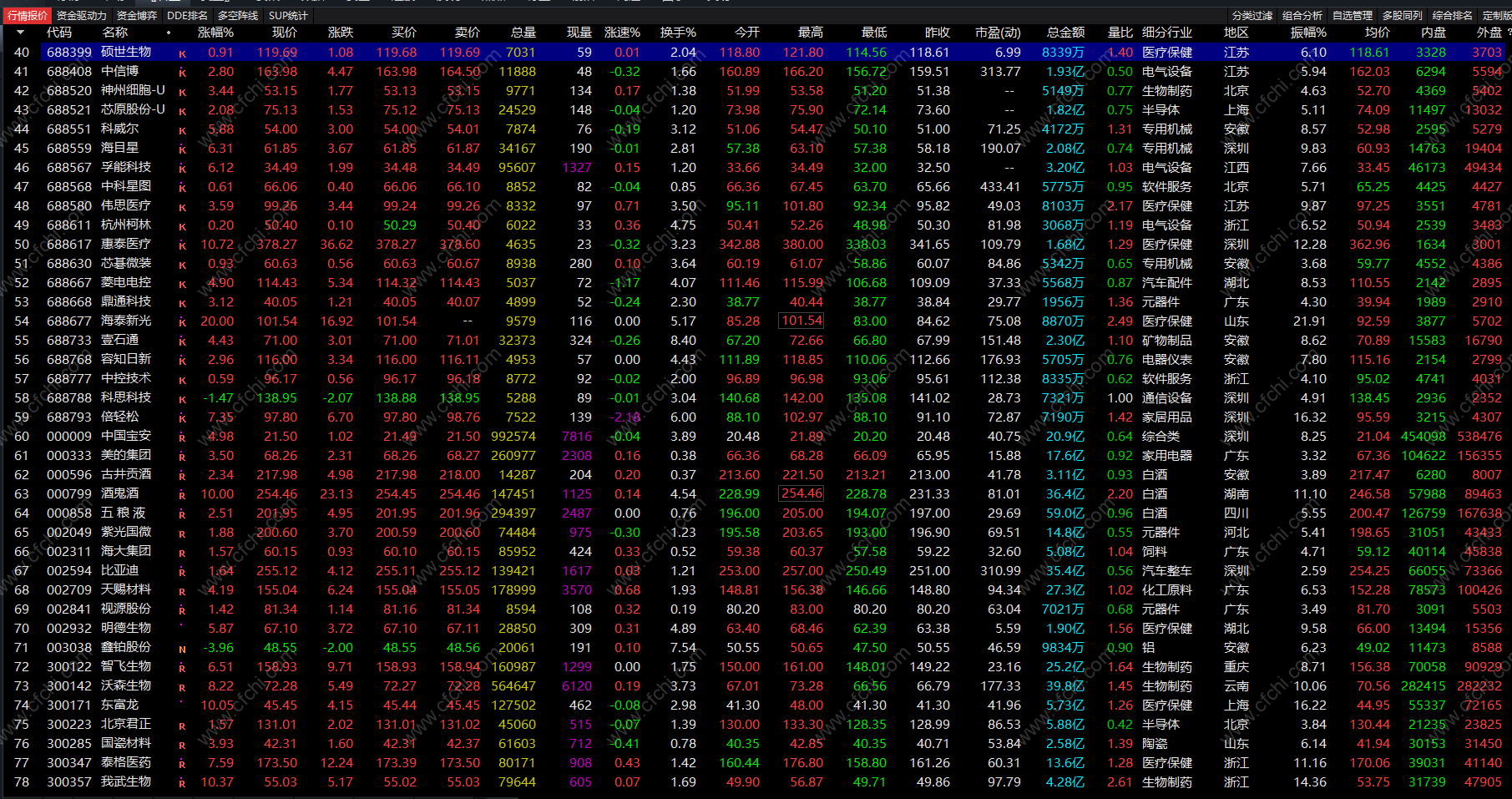
Task: Click the K marker beside 伟思医疗
Action: tap(182, 207)
